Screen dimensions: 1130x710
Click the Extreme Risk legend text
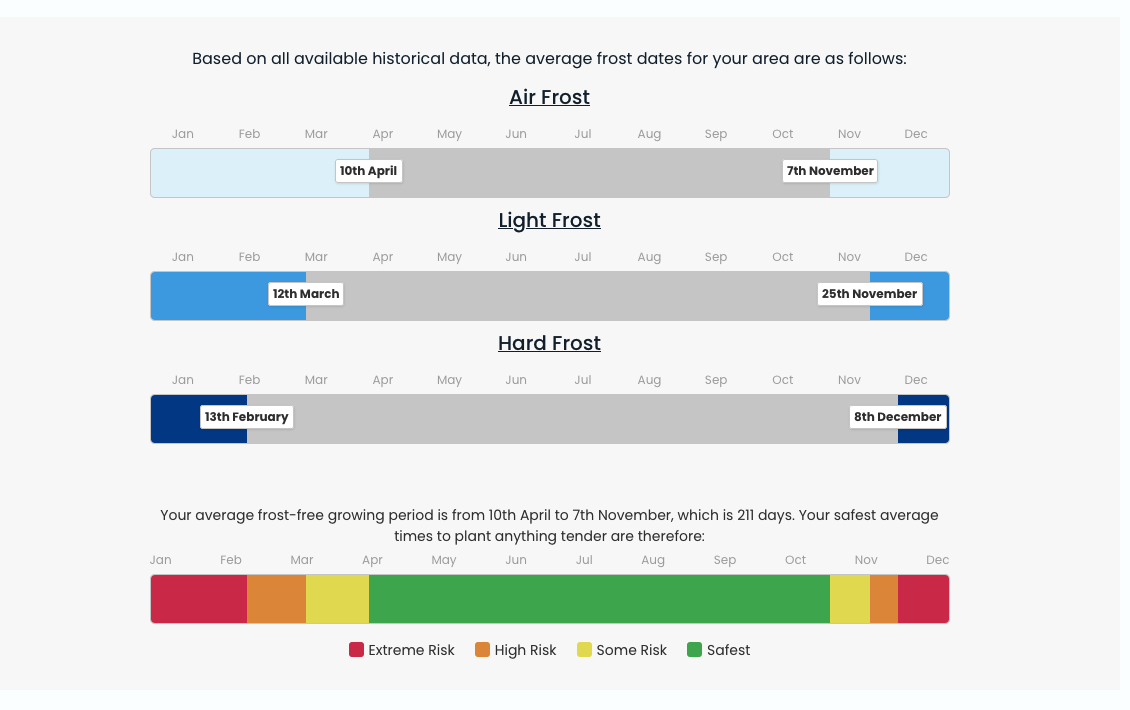pos(411,650)
